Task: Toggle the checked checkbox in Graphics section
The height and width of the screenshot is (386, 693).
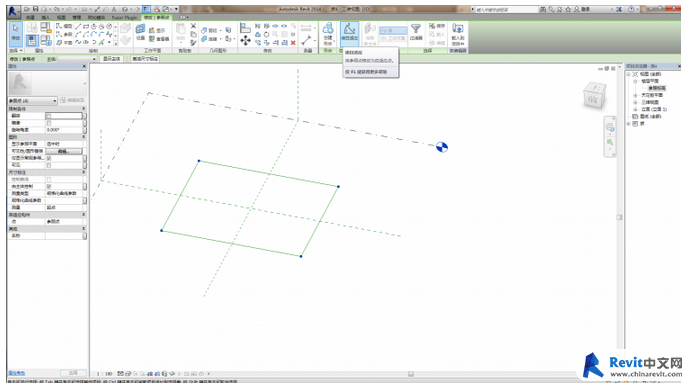Action: pos(49,158)
